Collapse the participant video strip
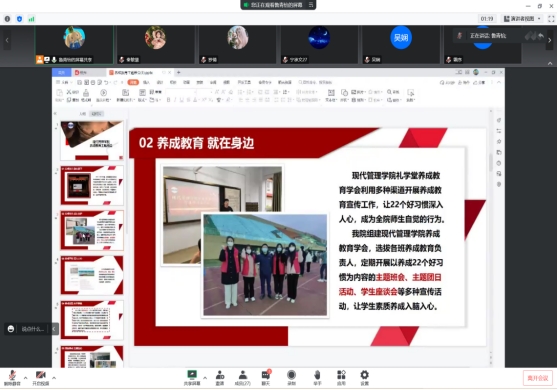Image resolution: width=558 pixels, height=390 pixels. (550, 63)
